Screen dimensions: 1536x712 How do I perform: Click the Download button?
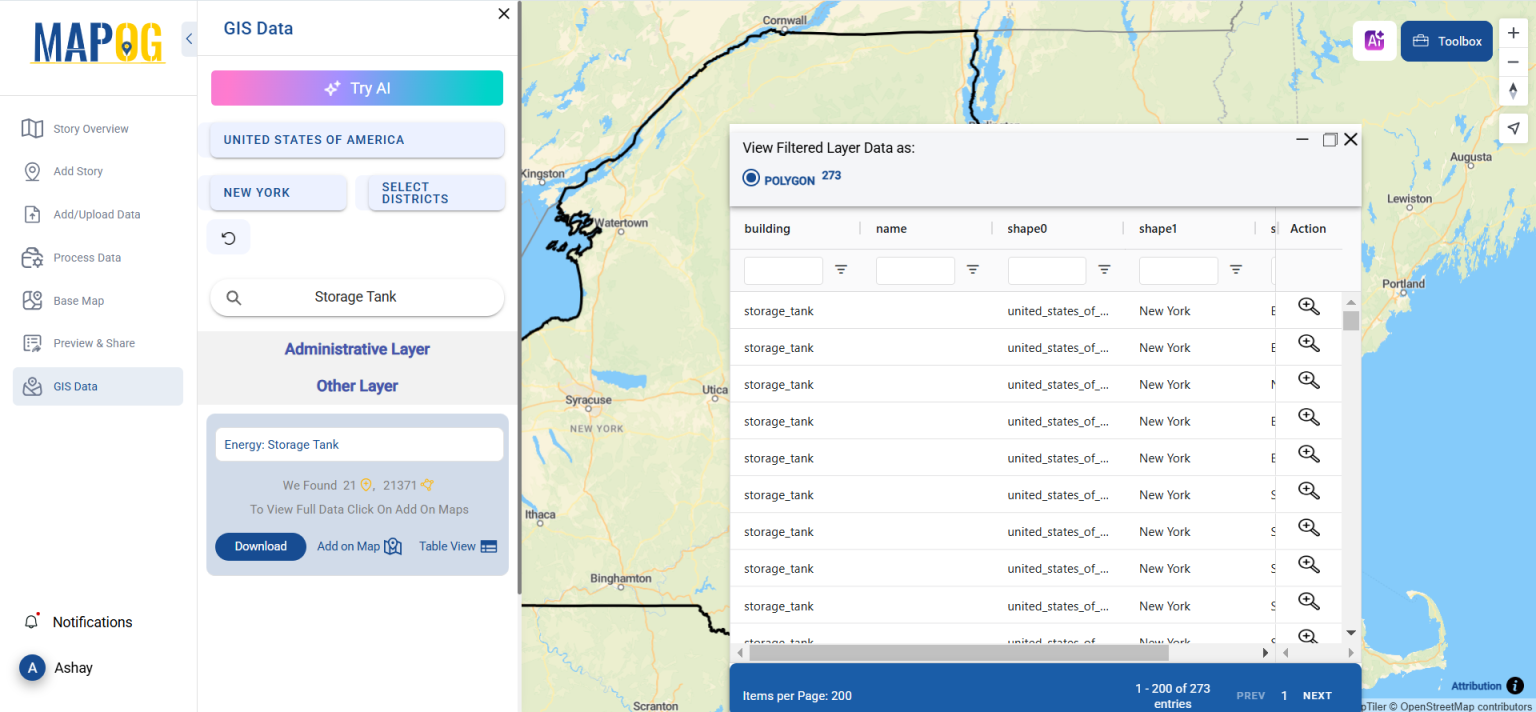[260, 546]
